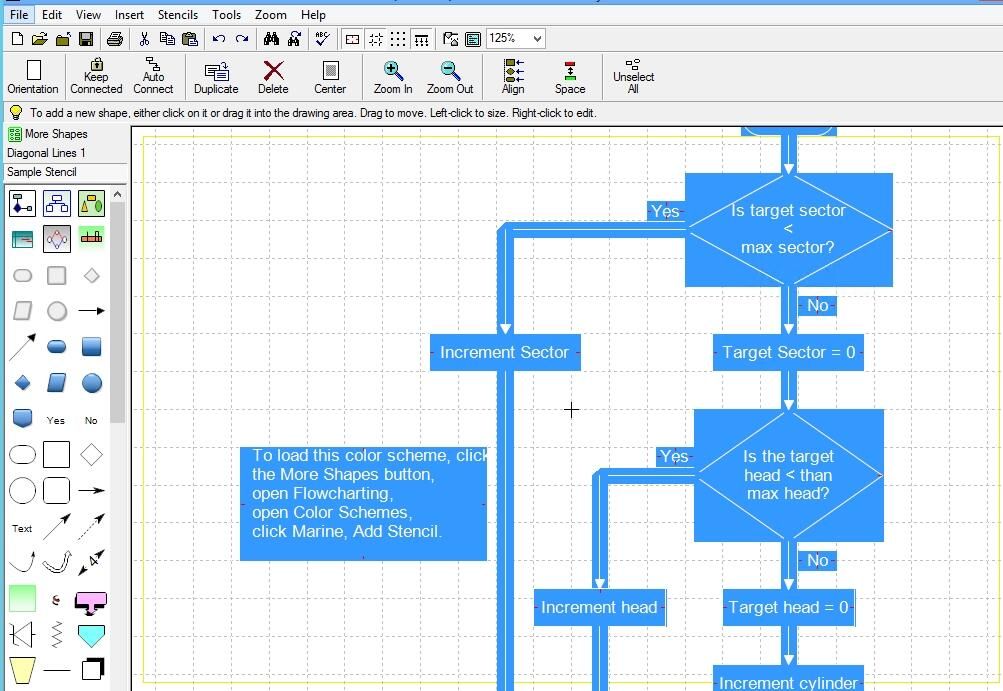Toggle the dotted grid display icon
Screen dimensions: 1003x691
pyautogui.click(x=398, y=39)
